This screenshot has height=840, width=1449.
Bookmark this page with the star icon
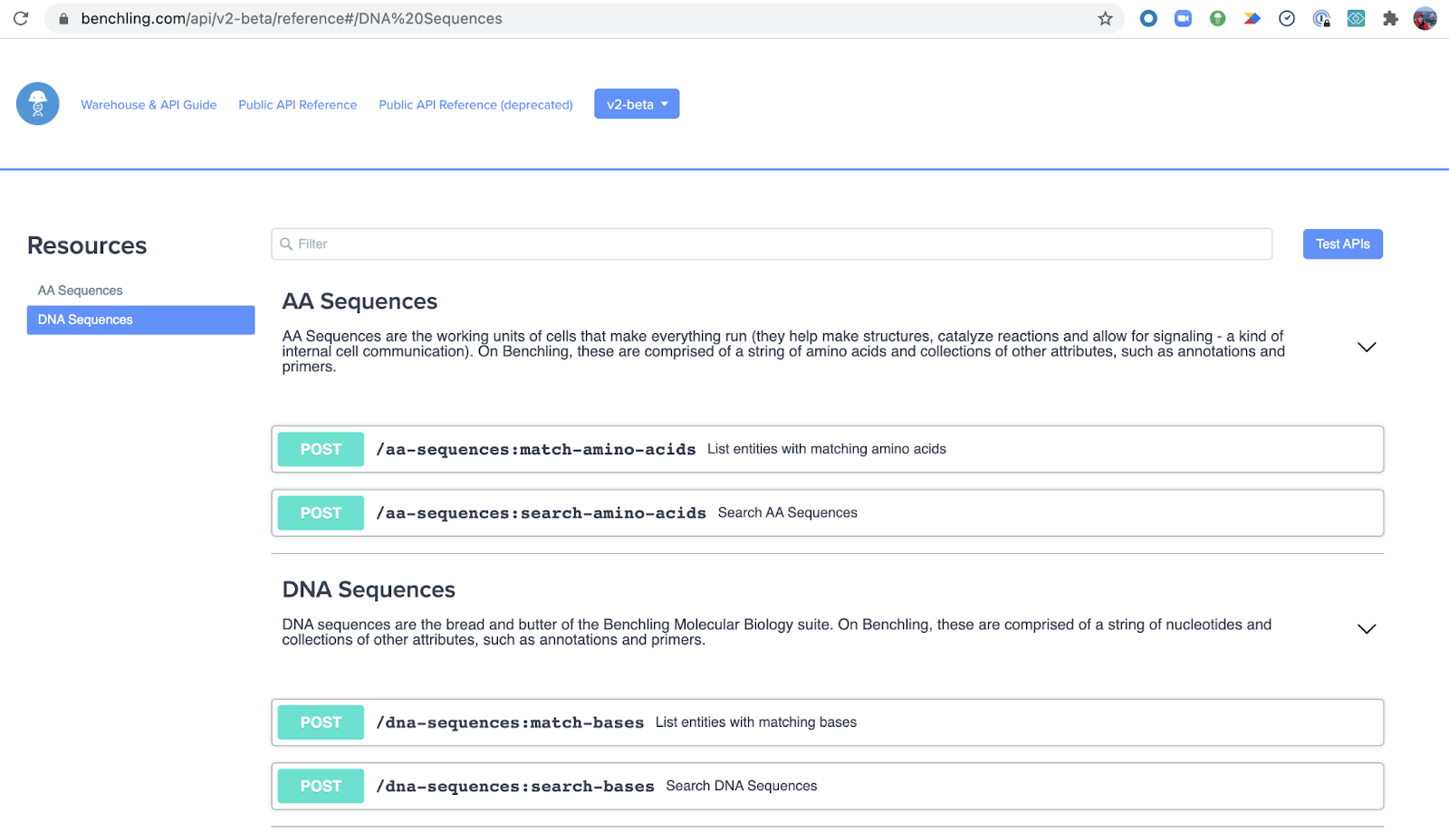[x=1105, y=19]
